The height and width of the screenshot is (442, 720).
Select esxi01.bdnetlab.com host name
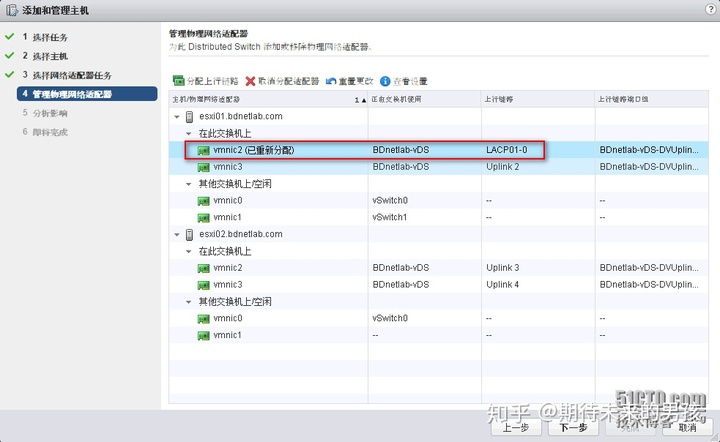tap(241, 117)
